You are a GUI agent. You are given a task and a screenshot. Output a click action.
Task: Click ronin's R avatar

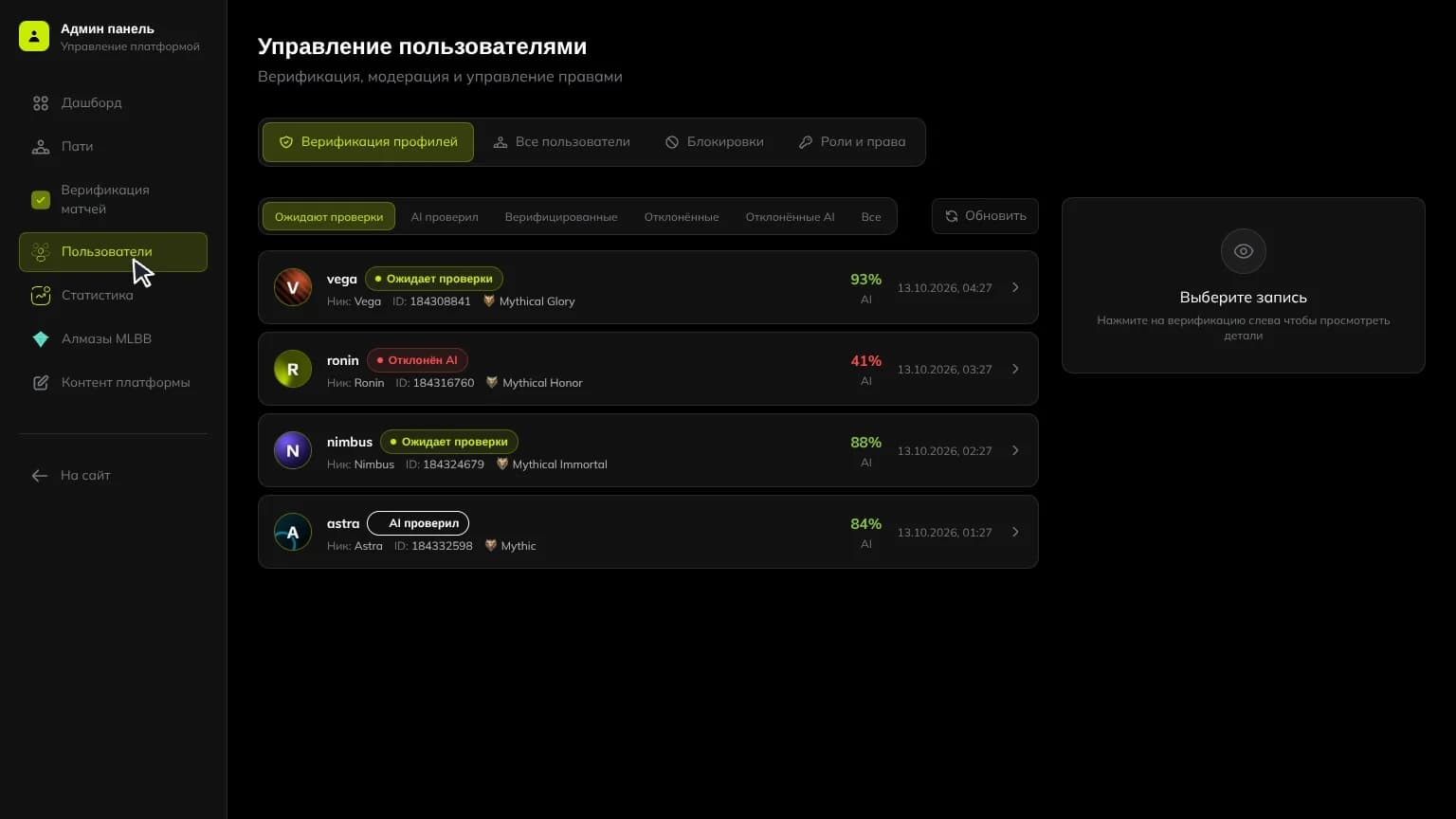(x=293, y=369)
